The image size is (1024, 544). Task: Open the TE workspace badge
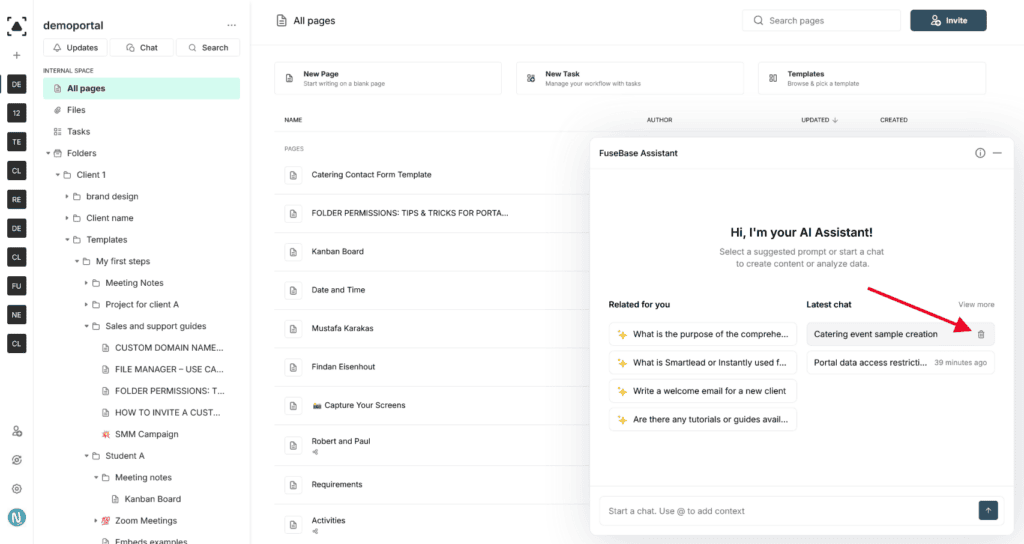16,142
